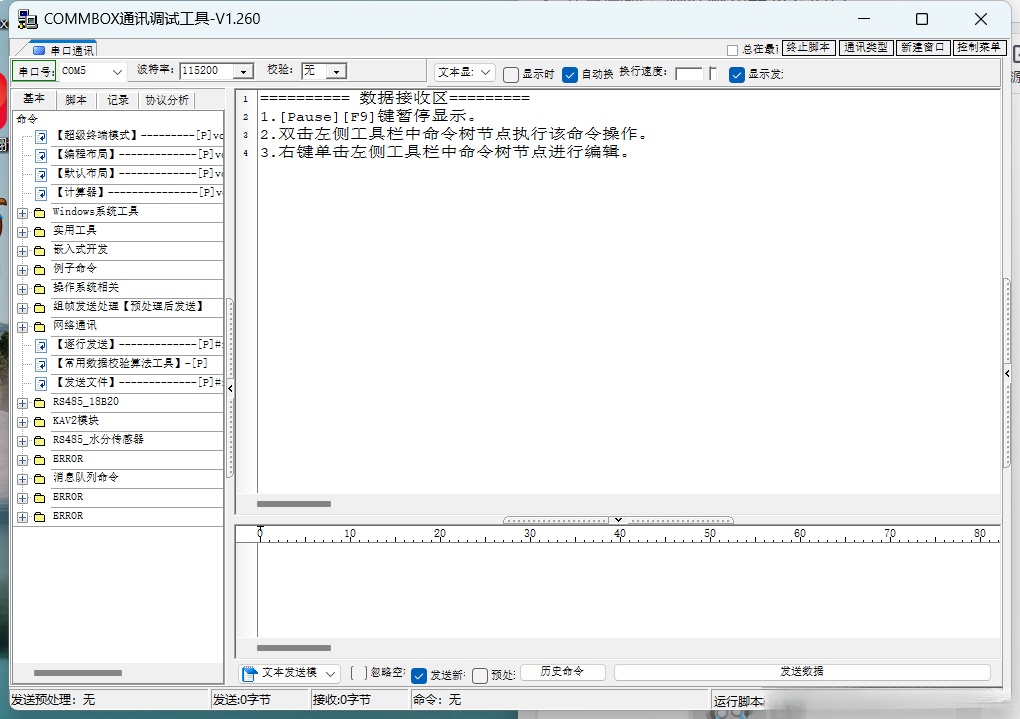Expand the RS485_18B20 tree node
This screenshot has height=719, width=1020.
(x=23, y=403)
